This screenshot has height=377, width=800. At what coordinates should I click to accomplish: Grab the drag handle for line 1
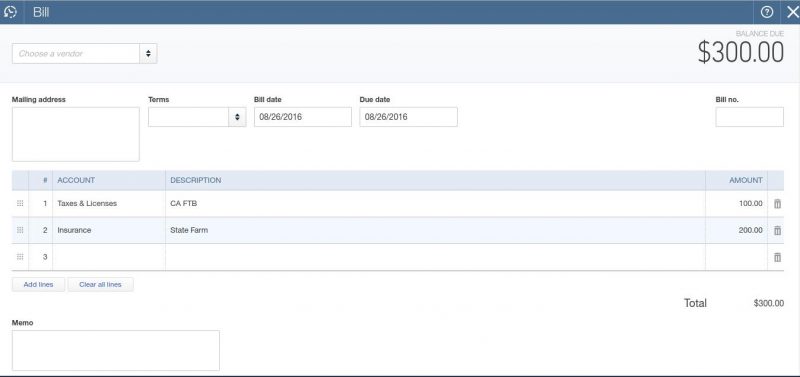[20, 203]
